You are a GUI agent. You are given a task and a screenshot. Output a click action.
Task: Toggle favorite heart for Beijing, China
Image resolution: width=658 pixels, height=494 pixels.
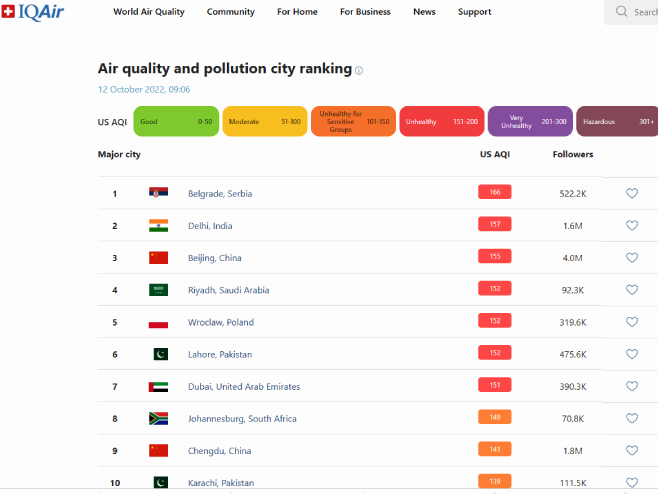point(631,257)
